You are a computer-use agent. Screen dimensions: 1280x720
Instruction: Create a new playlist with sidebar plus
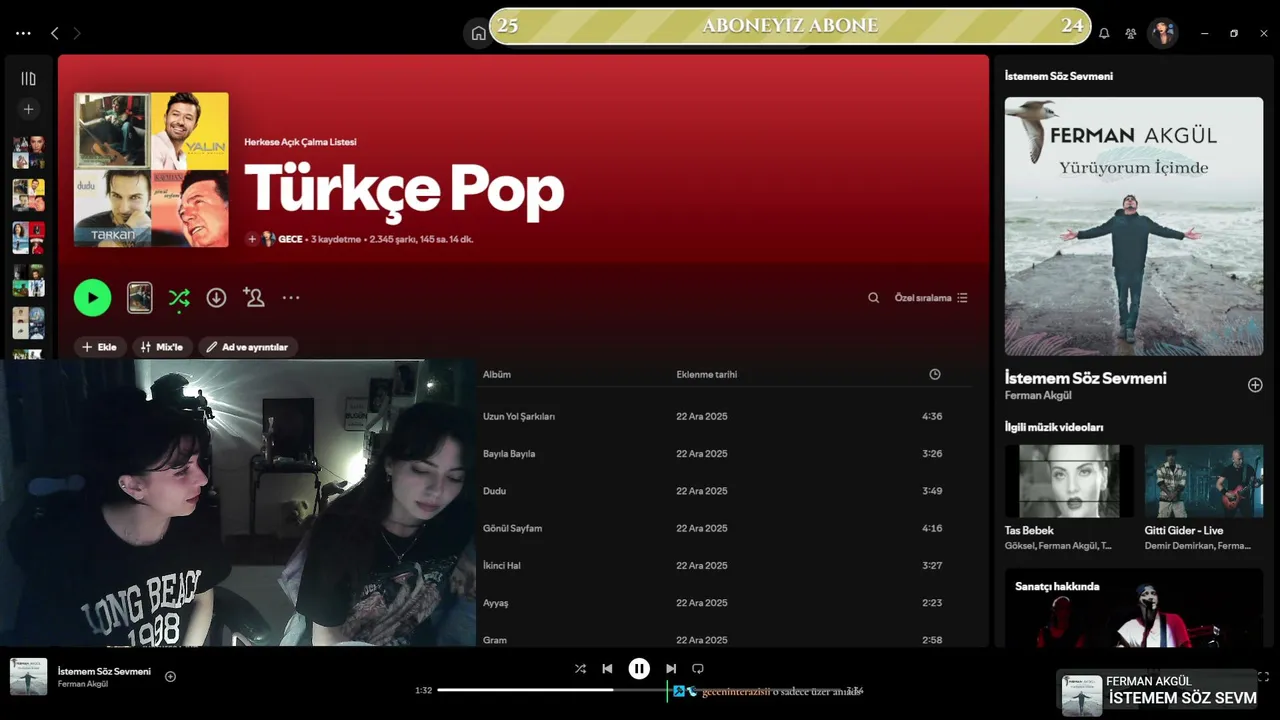coord(28,109)
